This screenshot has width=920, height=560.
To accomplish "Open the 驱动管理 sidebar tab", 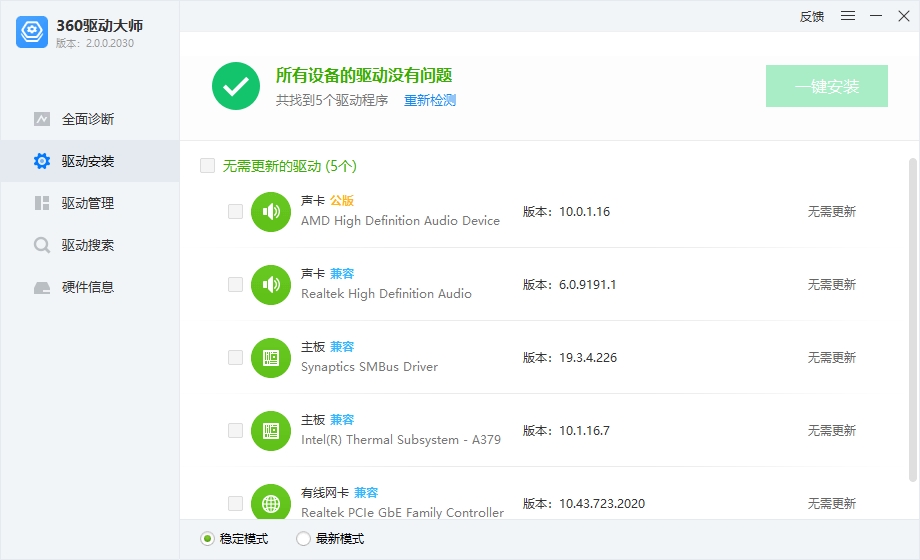I will pos(90,203).
